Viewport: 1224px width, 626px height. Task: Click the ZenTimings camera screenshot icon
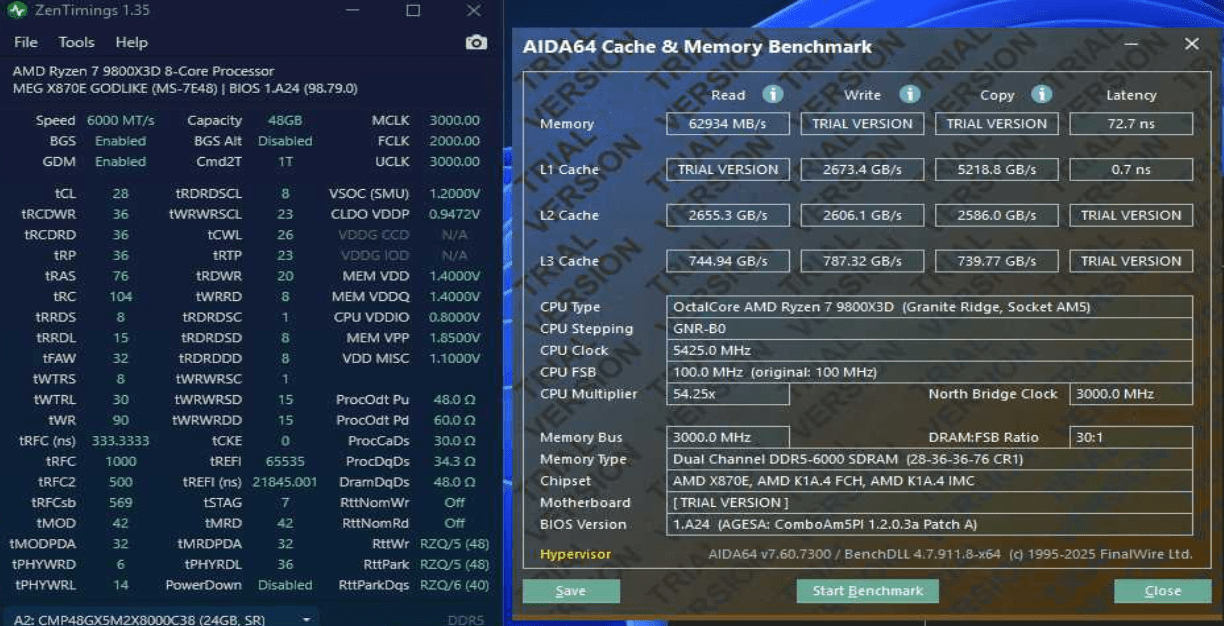pos(477,42)
